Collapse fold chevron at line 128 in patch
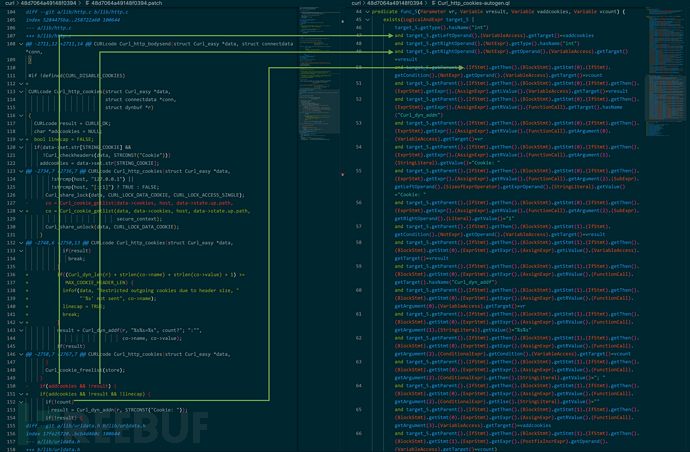Viewport: 690px width, 452px height. [21, 211]
